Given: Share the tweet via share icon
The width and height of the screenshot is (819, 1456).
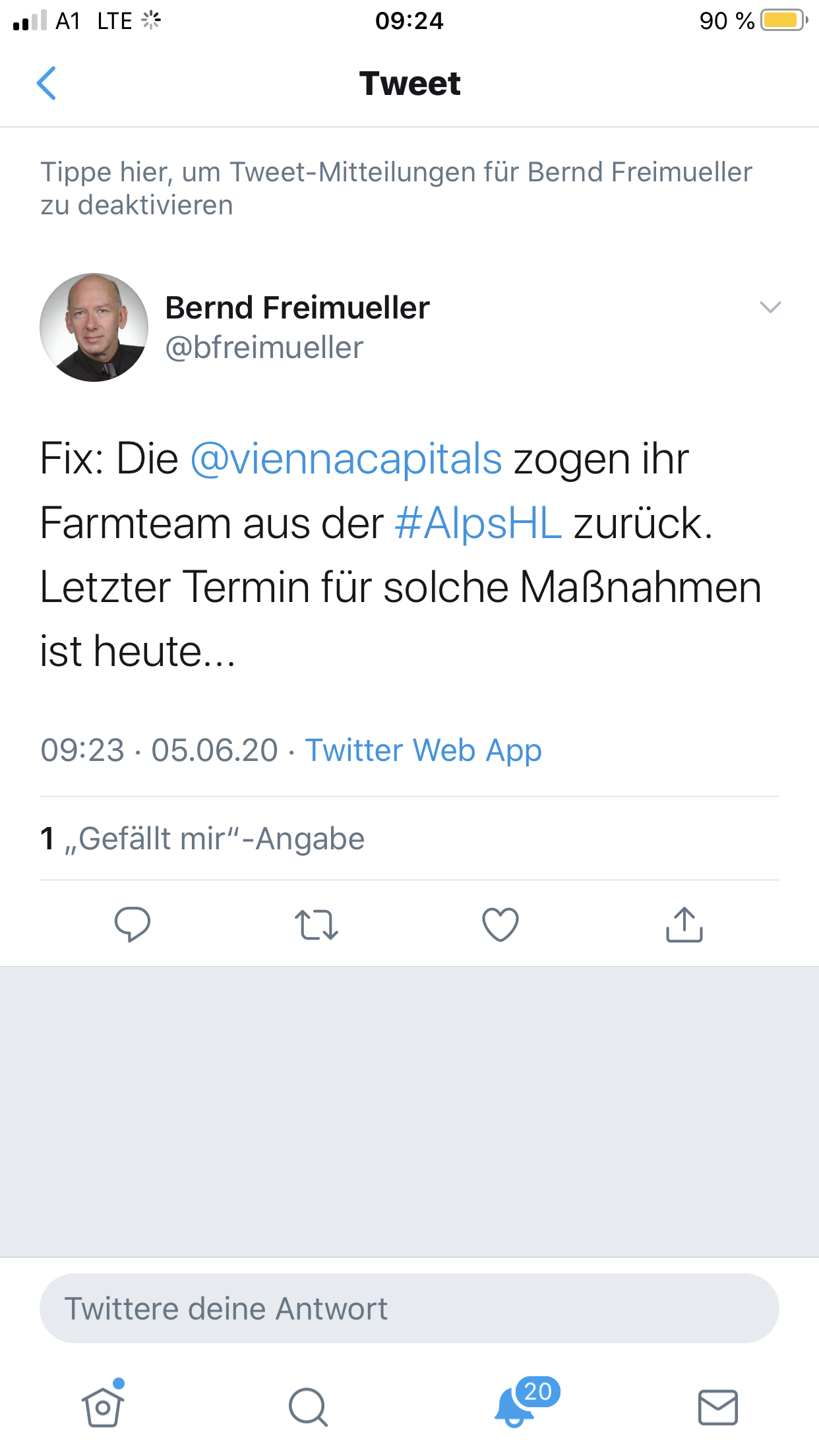Looking at the screenshot, I should tap(684, 924).
